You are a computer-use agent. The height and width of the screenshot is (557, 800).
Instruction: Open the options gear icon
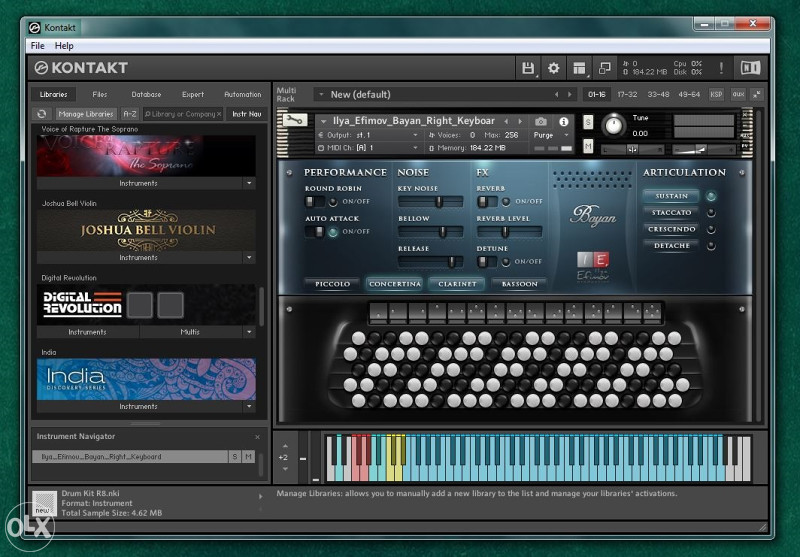coord(554,68)
